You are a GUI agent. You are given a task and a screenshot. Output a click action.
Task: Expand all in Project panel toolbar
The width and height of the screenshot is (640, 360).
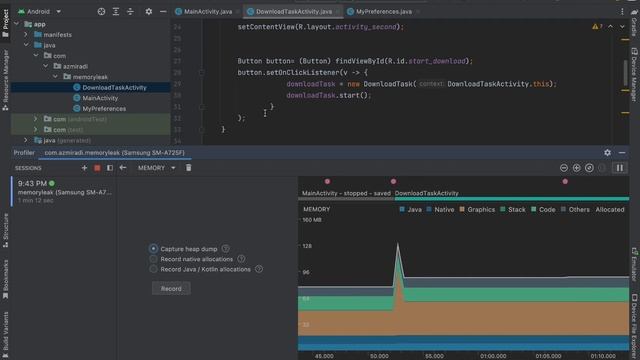point(116,11)
